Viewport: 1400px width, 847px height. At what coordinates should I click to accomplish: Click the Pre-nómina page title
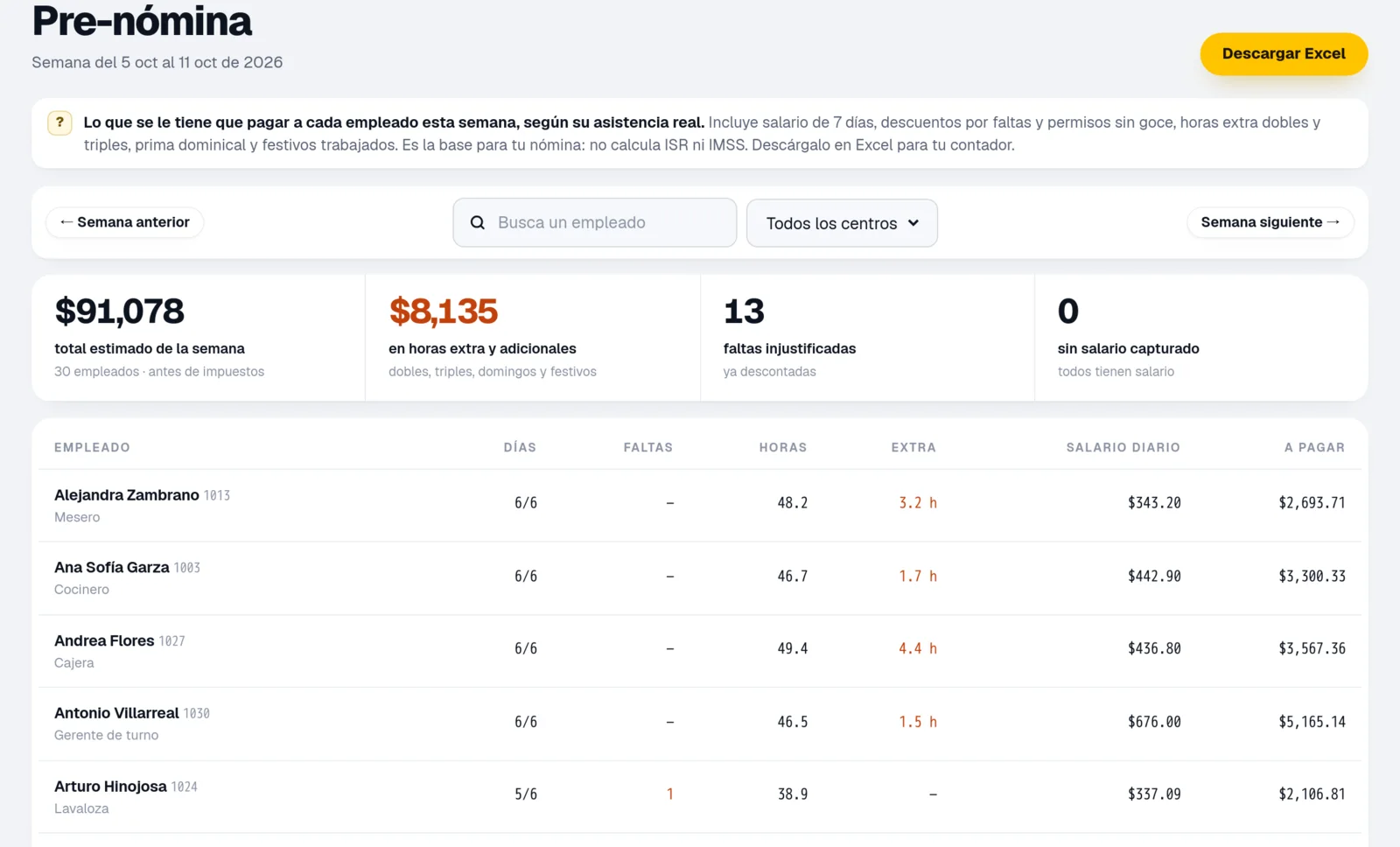coord(142,21)
